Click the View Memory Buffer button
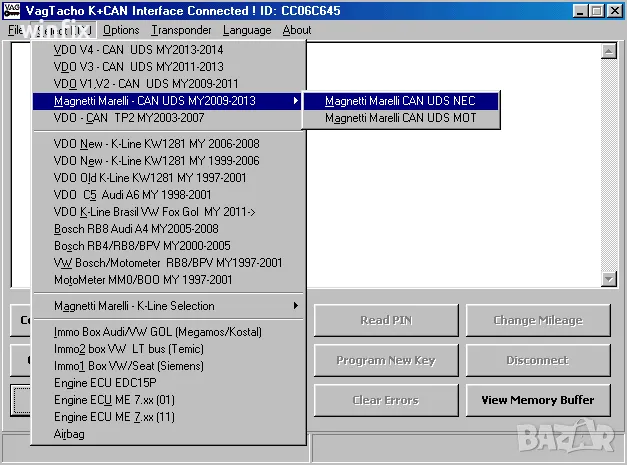 click(538, 400)
